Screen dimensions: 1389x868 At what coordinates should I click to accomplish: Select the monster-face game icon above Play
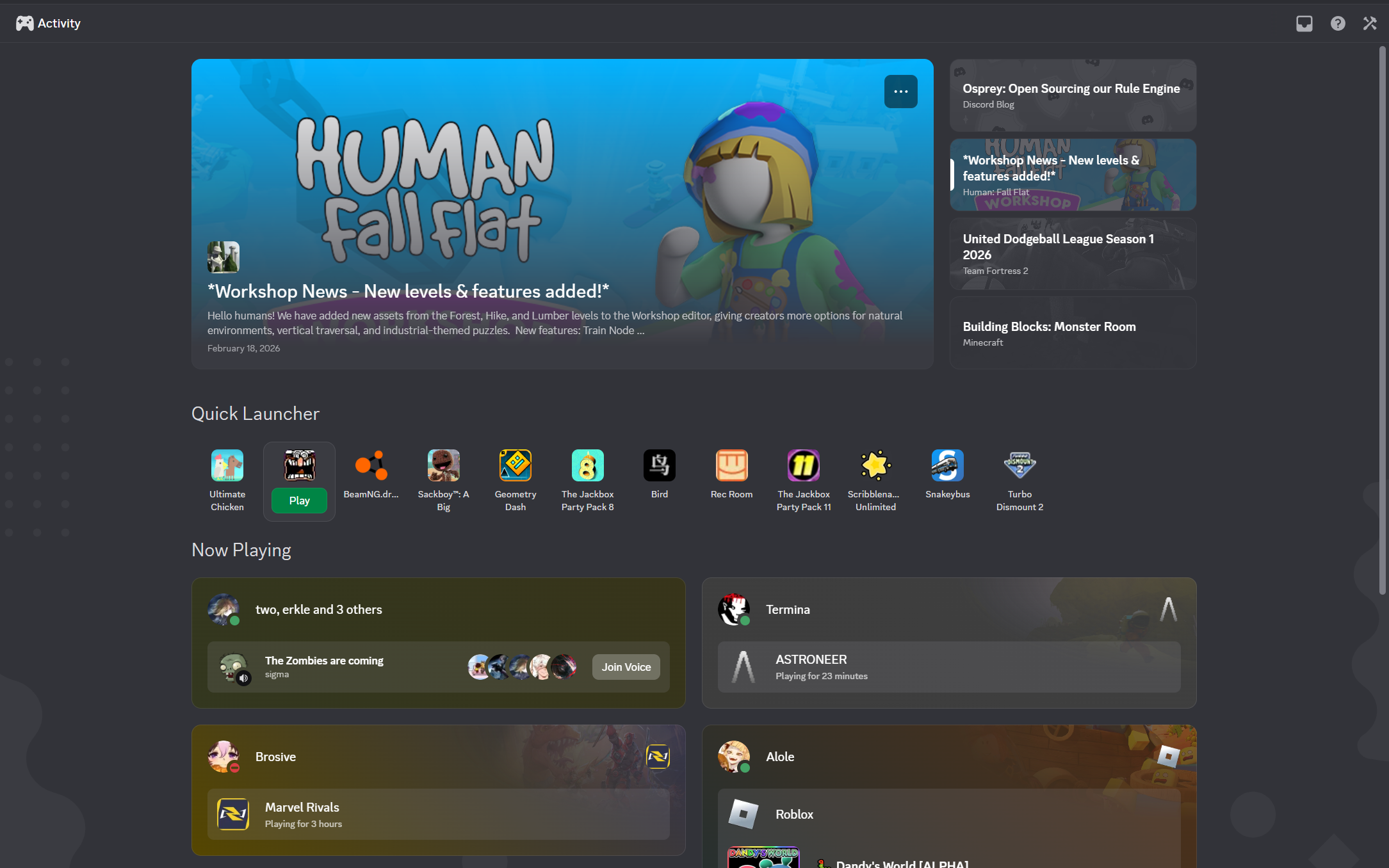[x=299, y=465]
